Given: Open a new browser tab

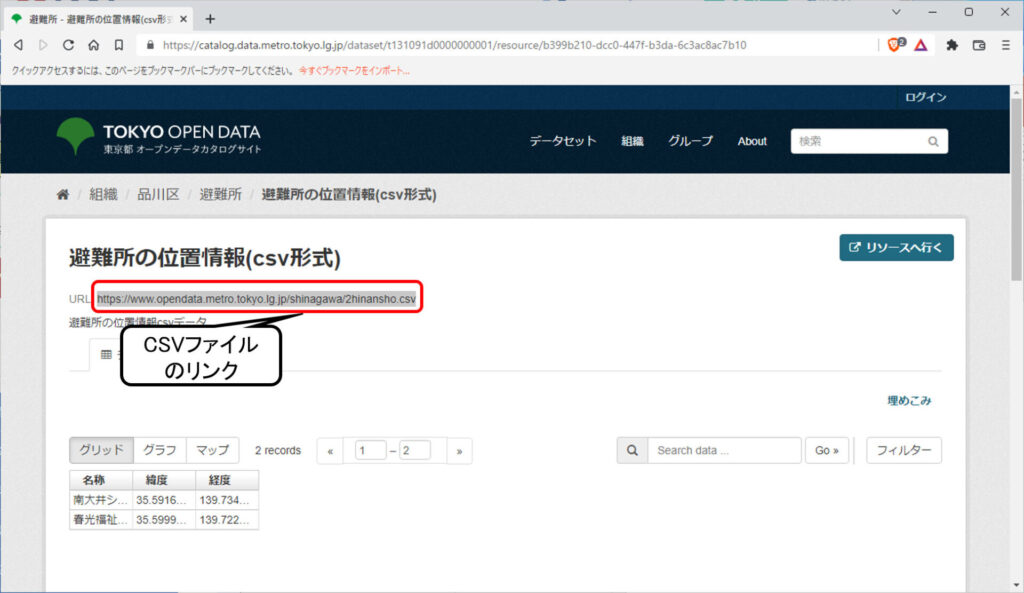Looking at the screenshot, I should [x=210, y=19].
